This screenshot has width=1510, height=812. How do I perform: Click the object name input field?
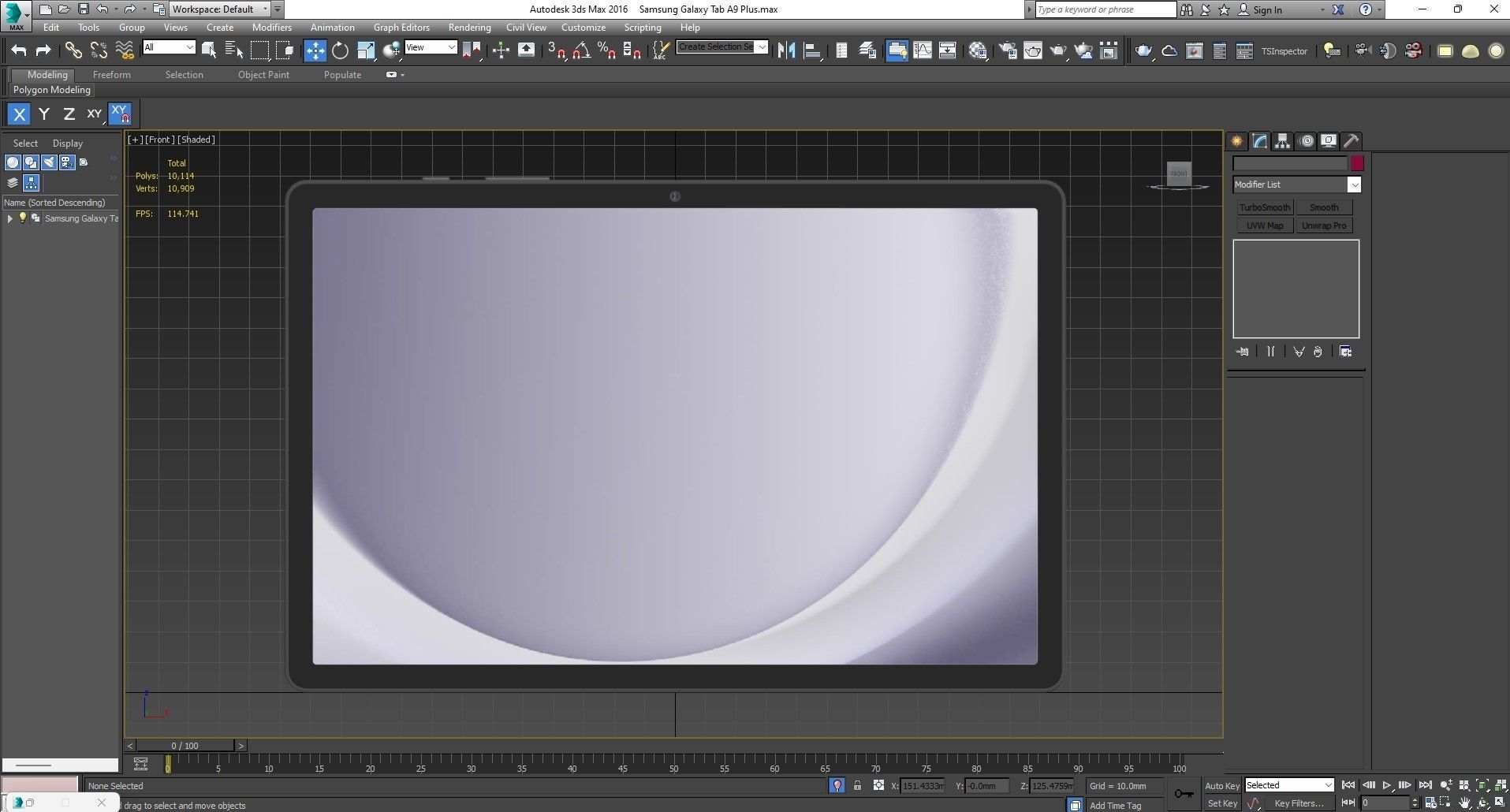click(x=1290, y=164)
